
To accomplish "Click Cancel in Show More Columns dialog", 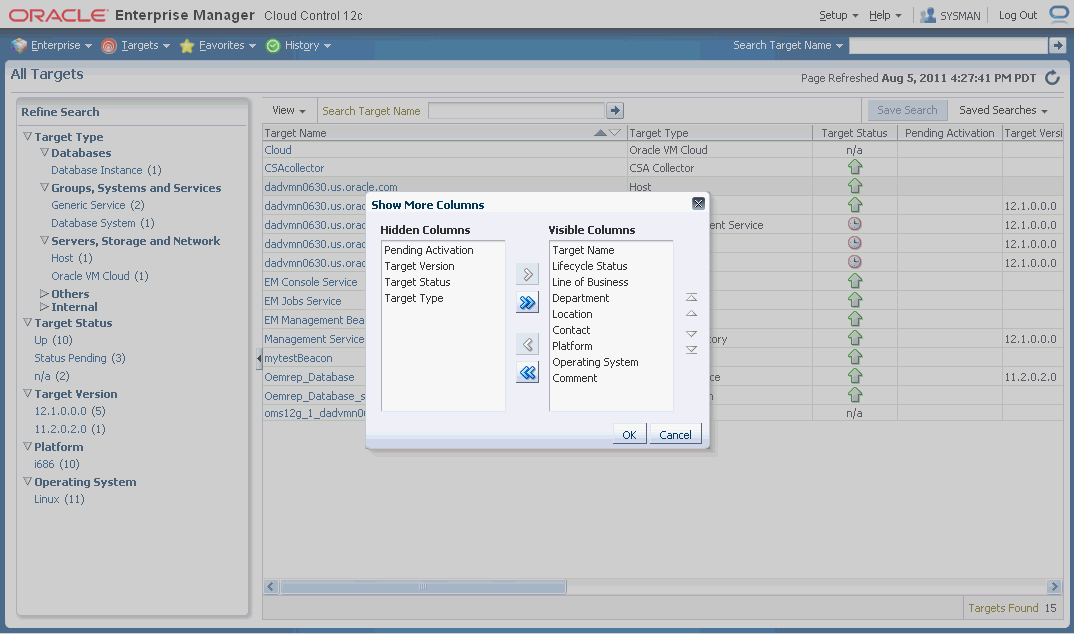I will click(675, 434).
